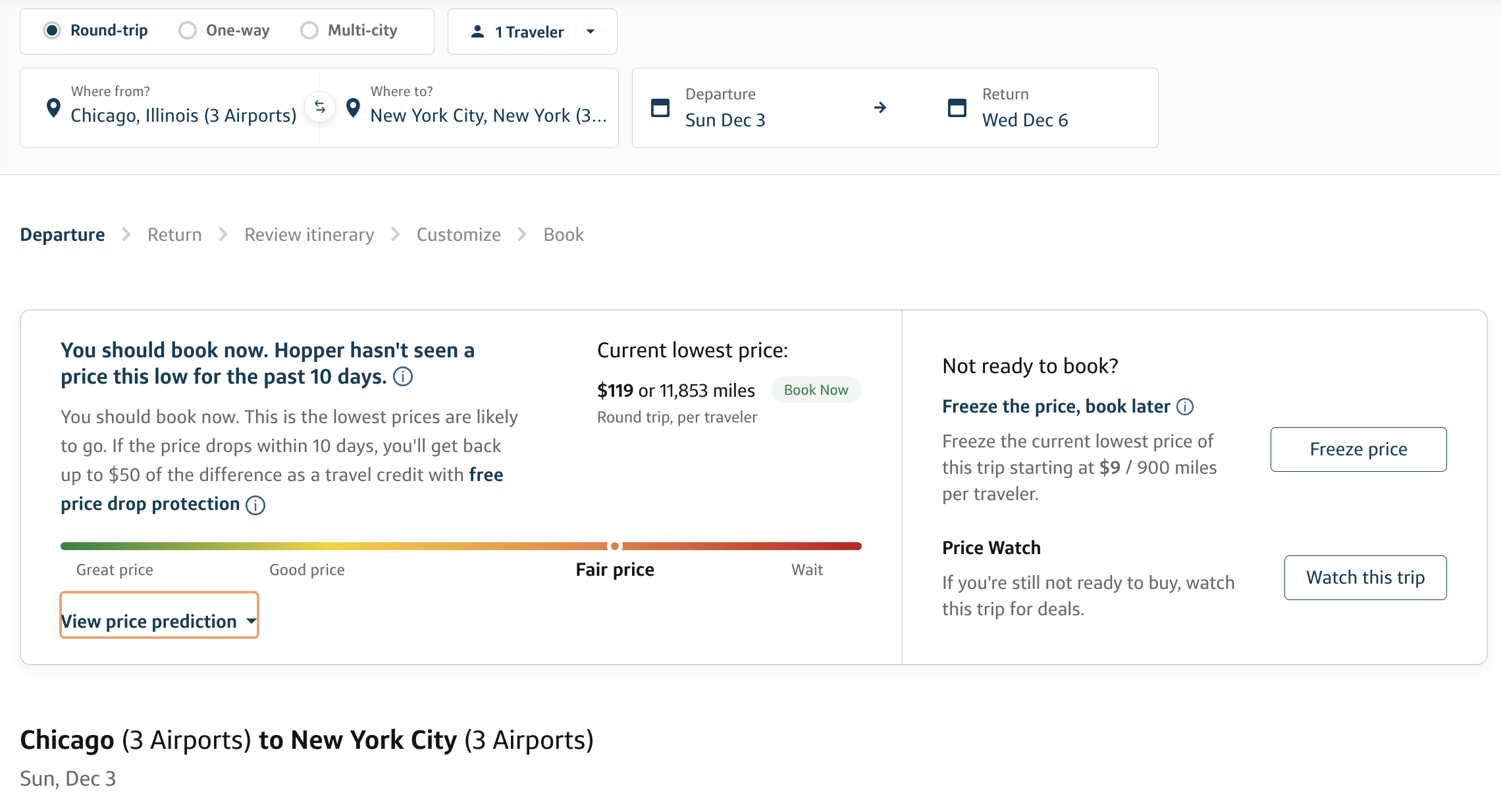Open the Return date Wed Dec 6
The height and width of the screenshot is (812, 1501).
coord(1025,108)
